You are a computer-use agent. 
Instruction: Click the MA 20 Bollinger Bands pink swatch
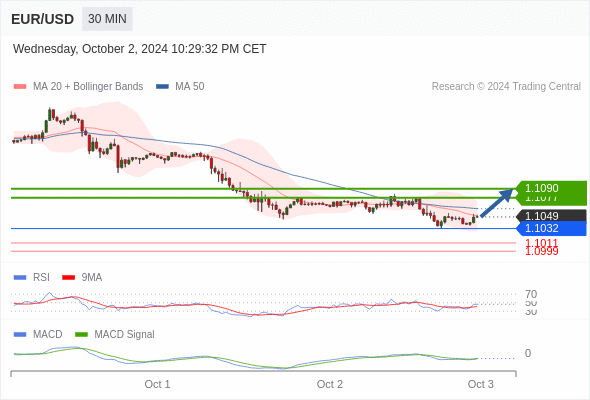coord(20,87)
